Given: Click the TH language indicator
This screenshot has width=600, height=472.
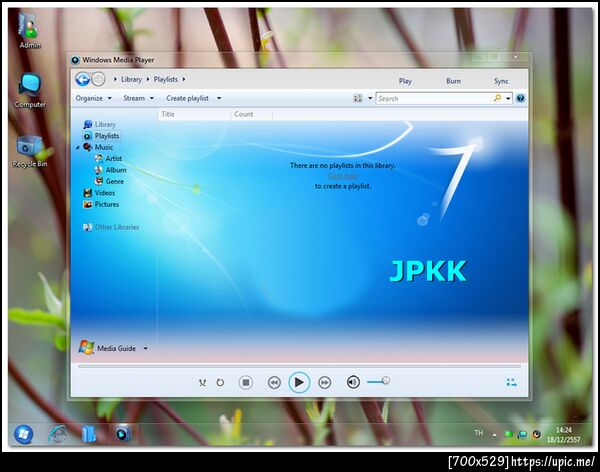Looking at the screenshot, I should [479, 433].
